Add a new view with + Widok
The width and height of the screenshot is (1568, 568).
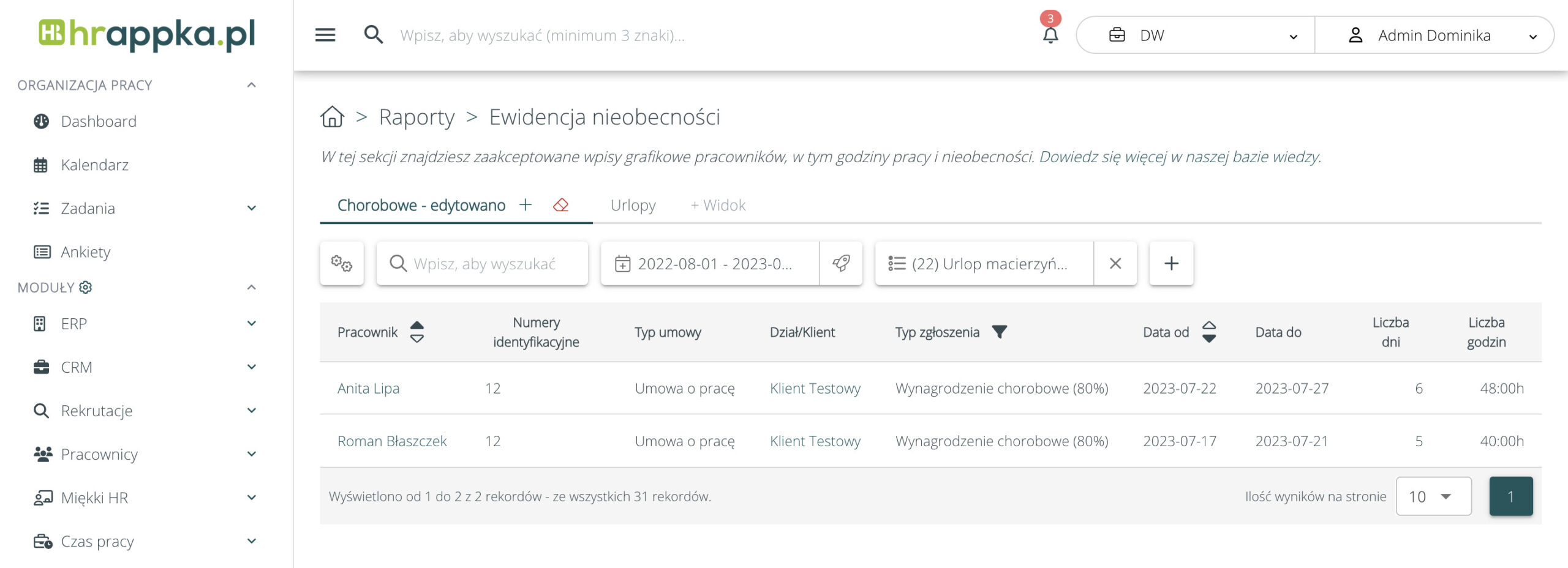coord(718,205)
